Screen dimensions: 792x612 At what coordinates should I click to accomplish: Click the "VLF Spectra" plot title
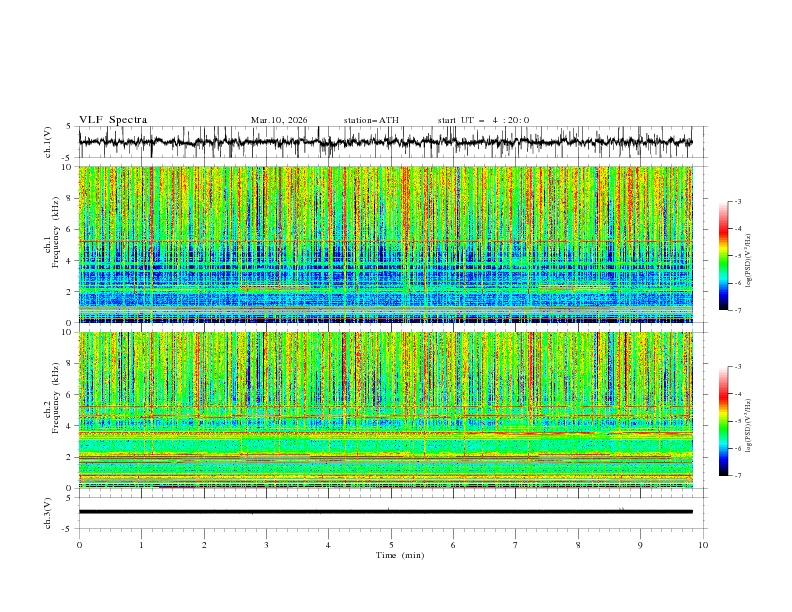click(113, 120)
